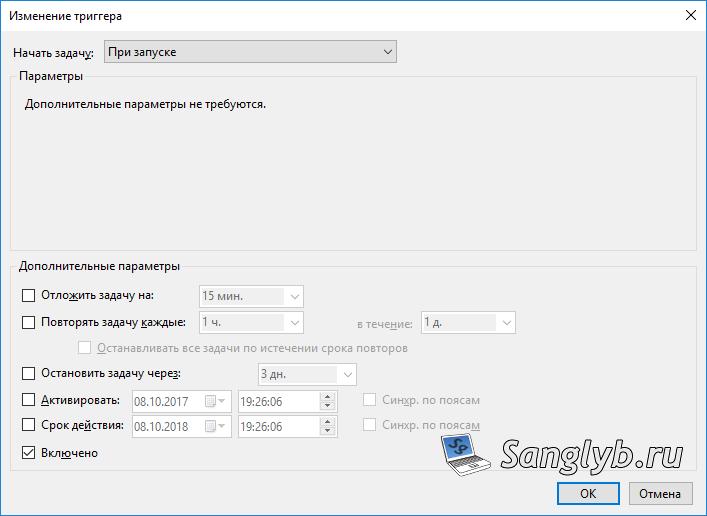Decrease Активировать time with down spinner

(327, 406)
